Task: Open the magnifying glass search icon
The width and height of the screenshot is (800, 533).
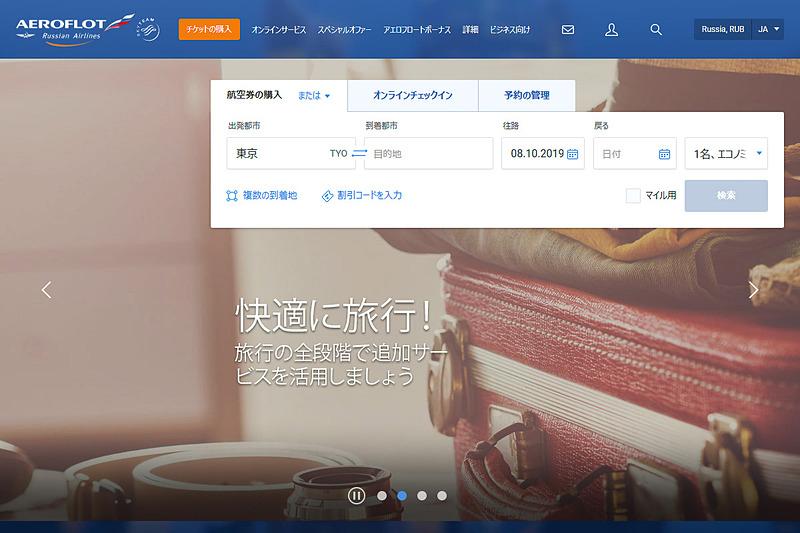Action: tap(656, 30)
